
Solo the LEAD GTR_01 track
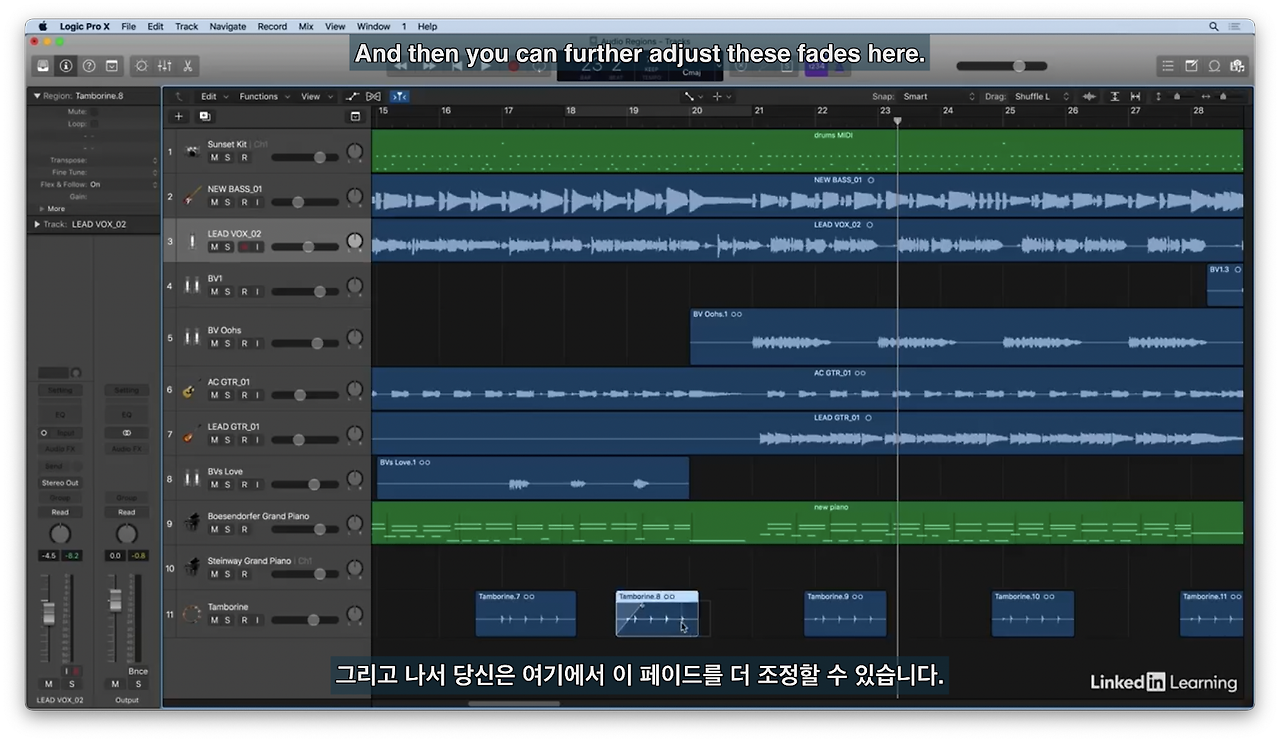[x=228, y=440]
